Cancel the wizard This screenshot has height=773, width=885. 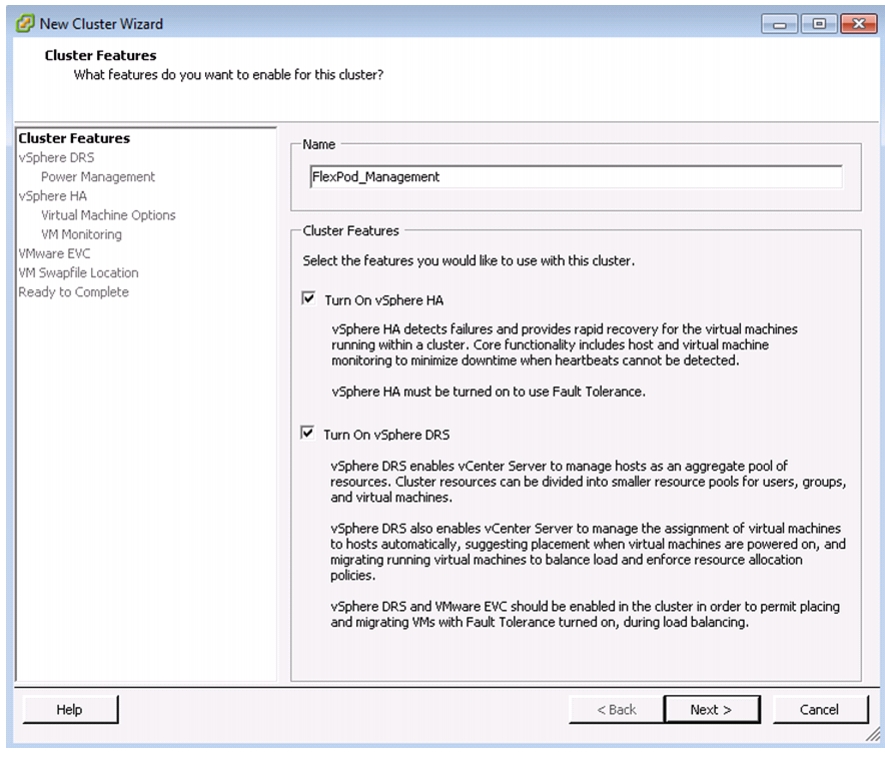(819, 709)
